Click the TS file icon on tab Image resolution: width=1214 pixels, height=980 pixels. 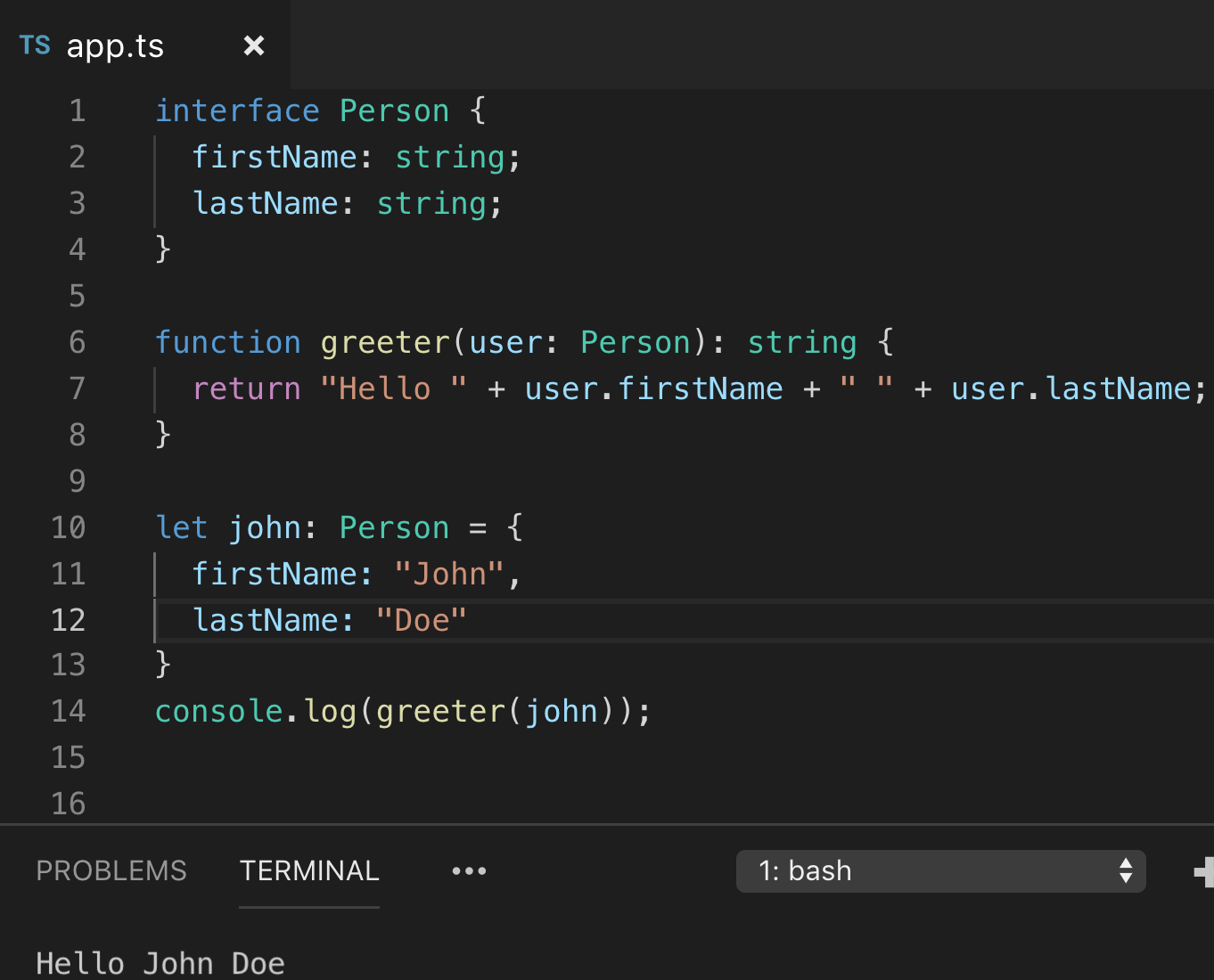35,45
